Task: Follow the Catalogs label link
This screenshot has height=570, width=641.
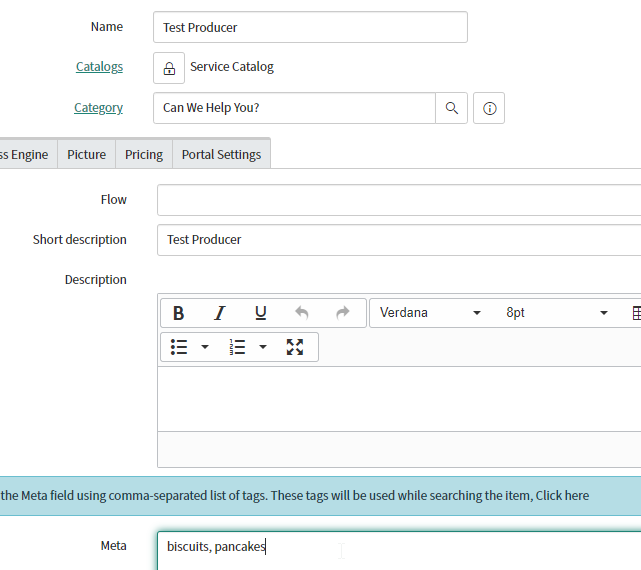Action: (x=99, y=67)
